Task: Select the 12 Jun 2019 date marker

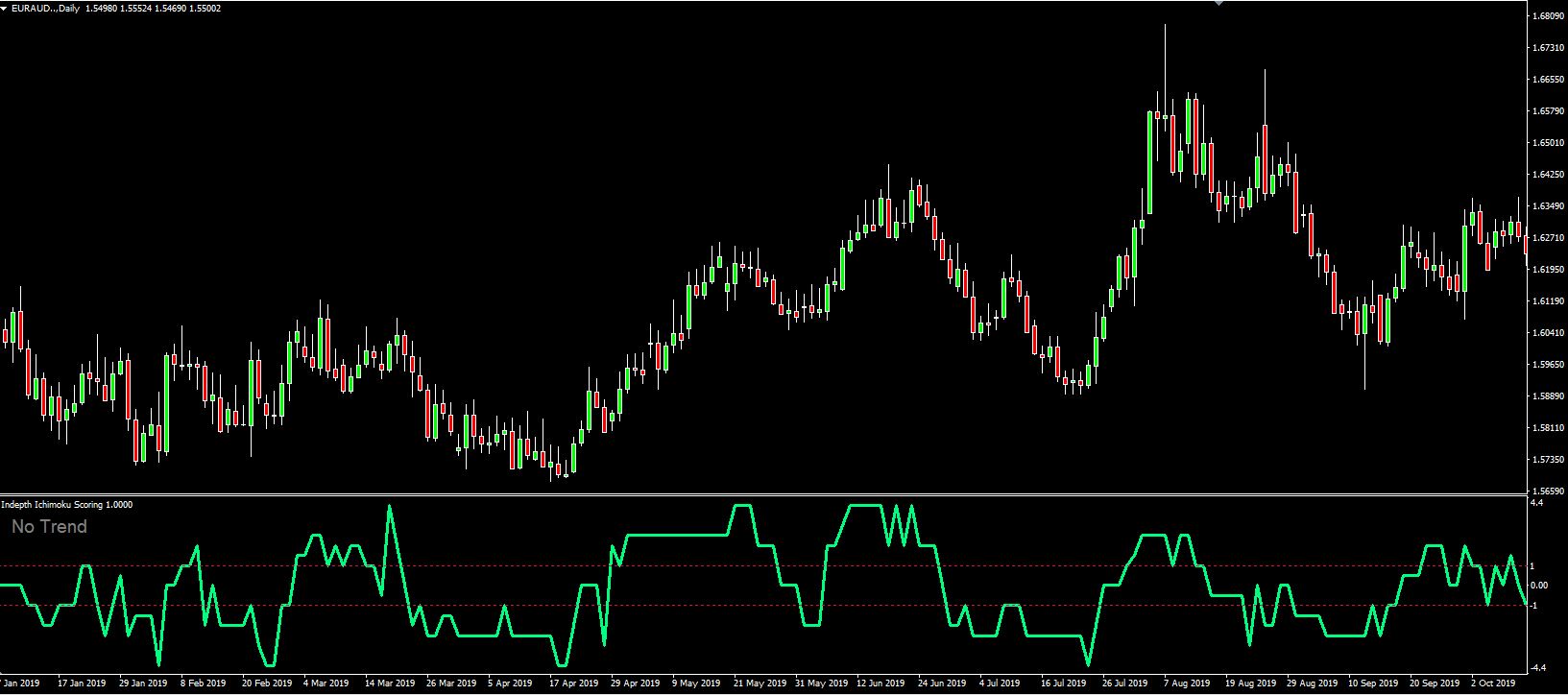Action: (881, 683)
